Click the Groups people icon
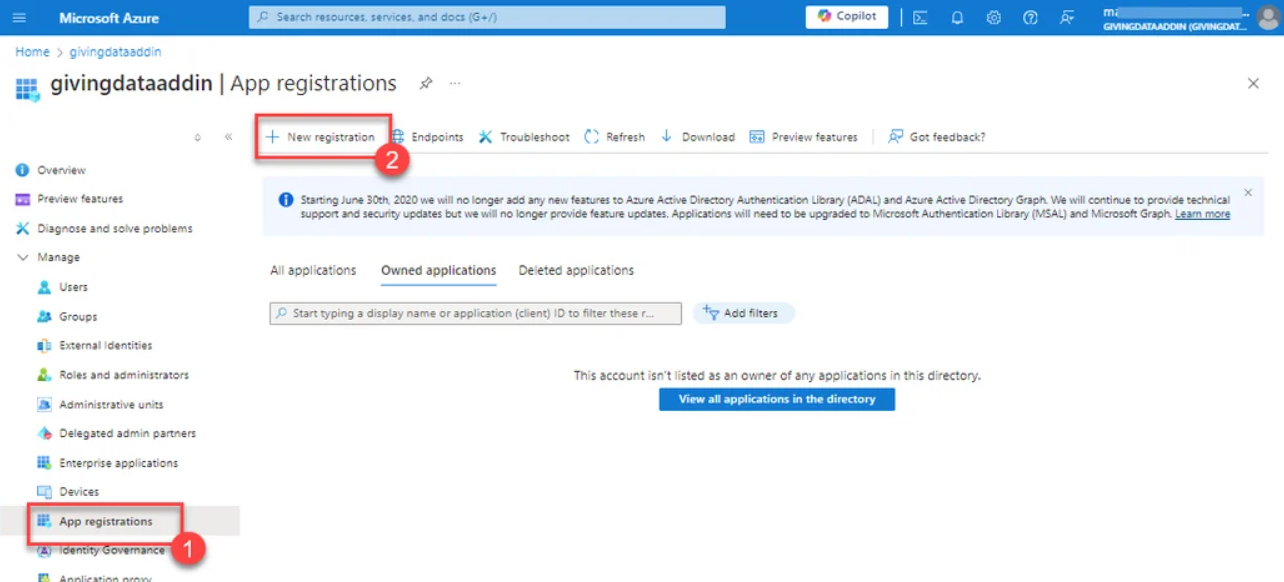1284x582 pixels. (x=44, y=316)
